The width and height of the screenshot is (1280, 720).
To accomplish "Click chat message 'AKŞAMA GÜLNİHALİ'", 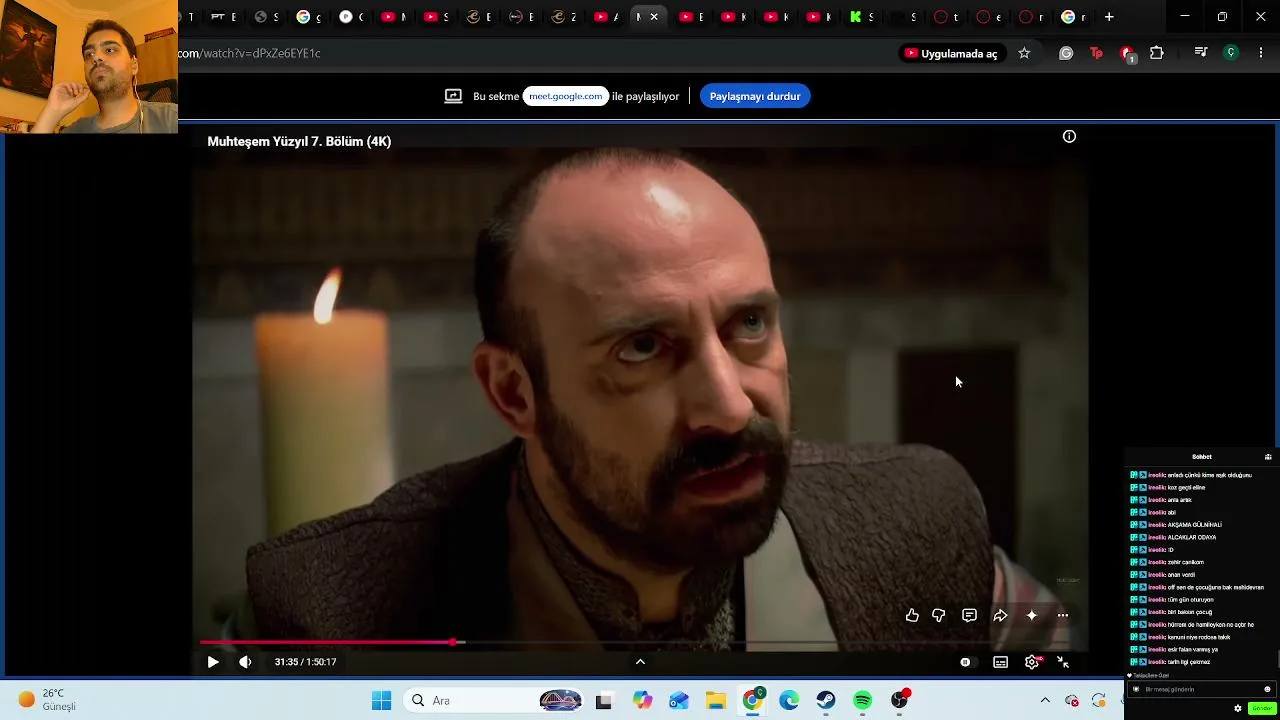I will tap(1195, 525).
